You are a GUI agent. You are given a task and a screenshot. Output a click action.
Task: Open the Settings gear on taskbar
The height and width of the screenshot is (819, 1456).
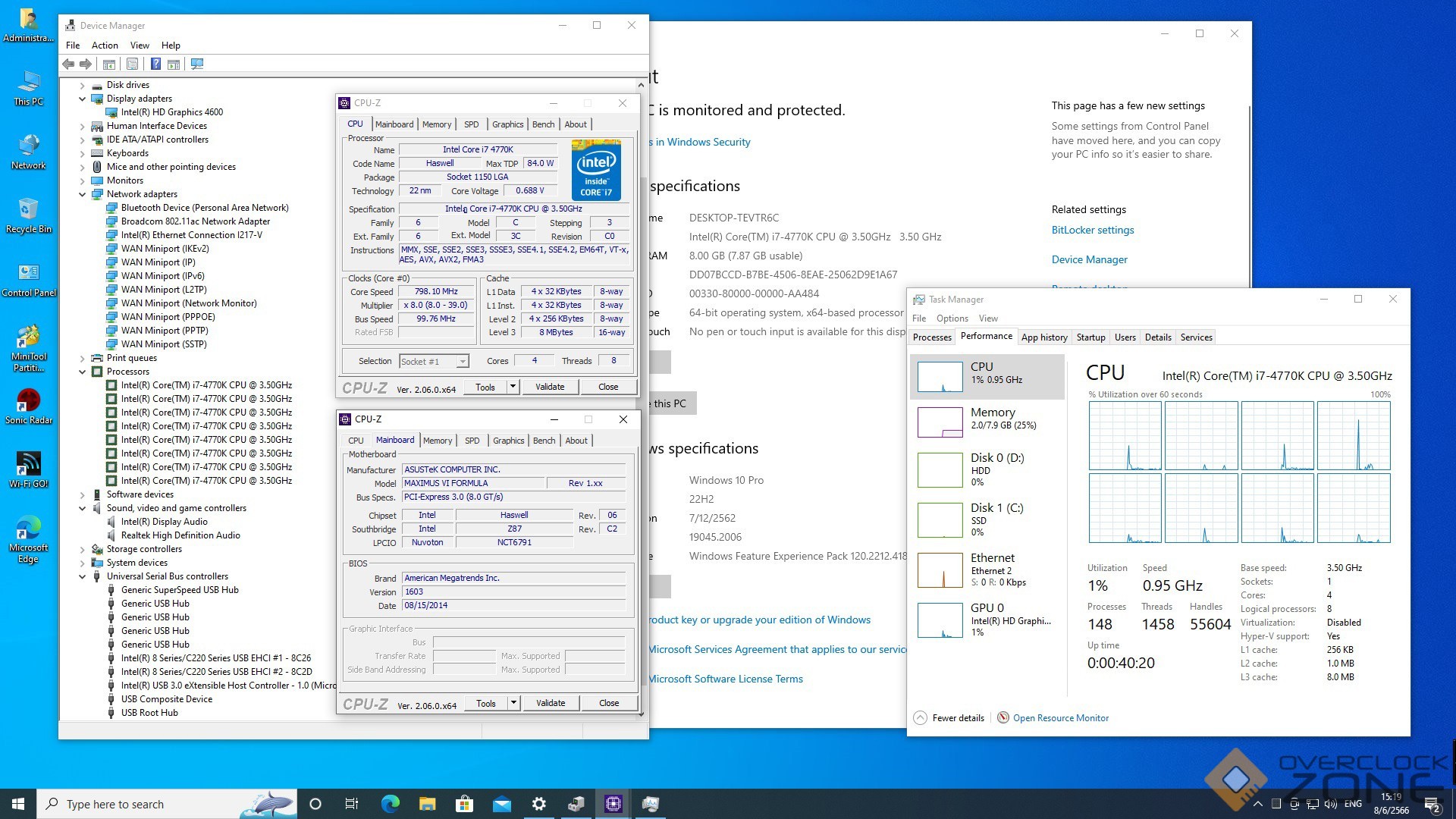point(538,804)
